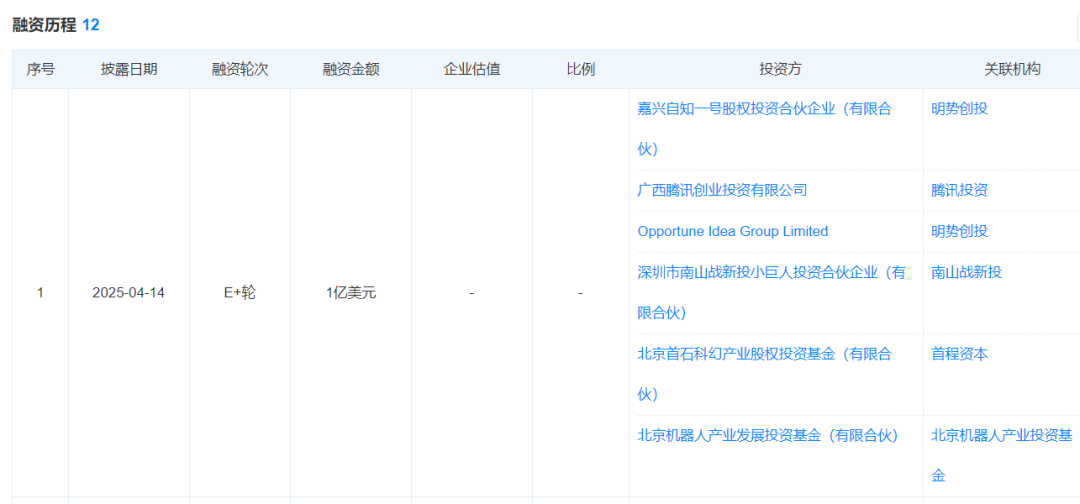Viewport: 1080px width, 504px height.
Task: Click the financing count number 12
Action: [91, 25]
